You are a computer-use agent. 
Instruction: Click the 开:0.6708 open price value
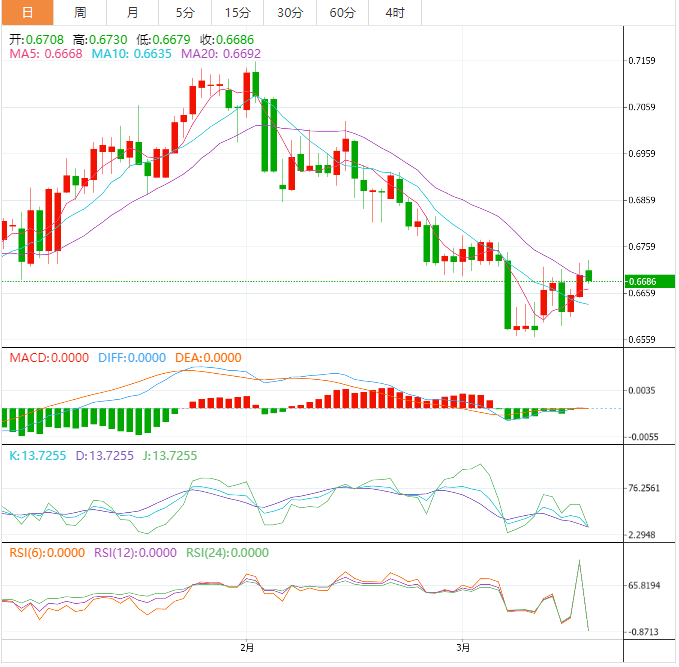click(36, 40)
